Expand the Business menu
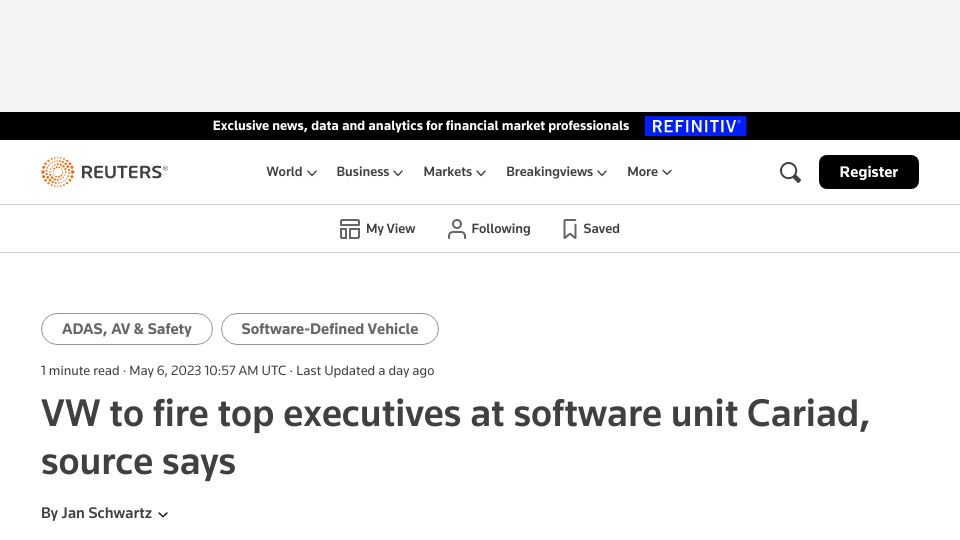The image size is (960, 540). [370, 172]
